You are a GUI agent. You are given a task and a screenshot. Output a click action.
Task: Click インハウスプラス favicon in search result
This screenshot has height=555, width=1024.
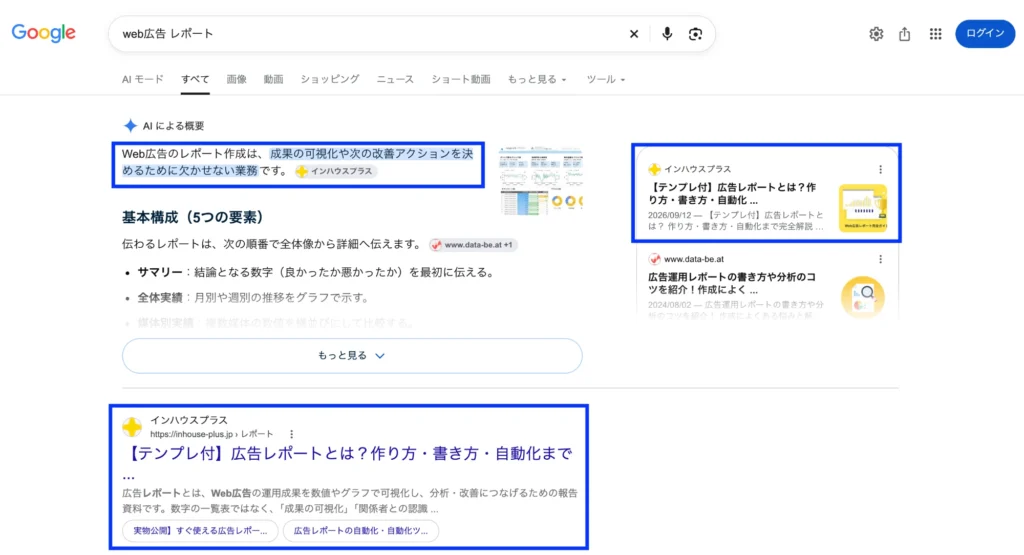132,427
